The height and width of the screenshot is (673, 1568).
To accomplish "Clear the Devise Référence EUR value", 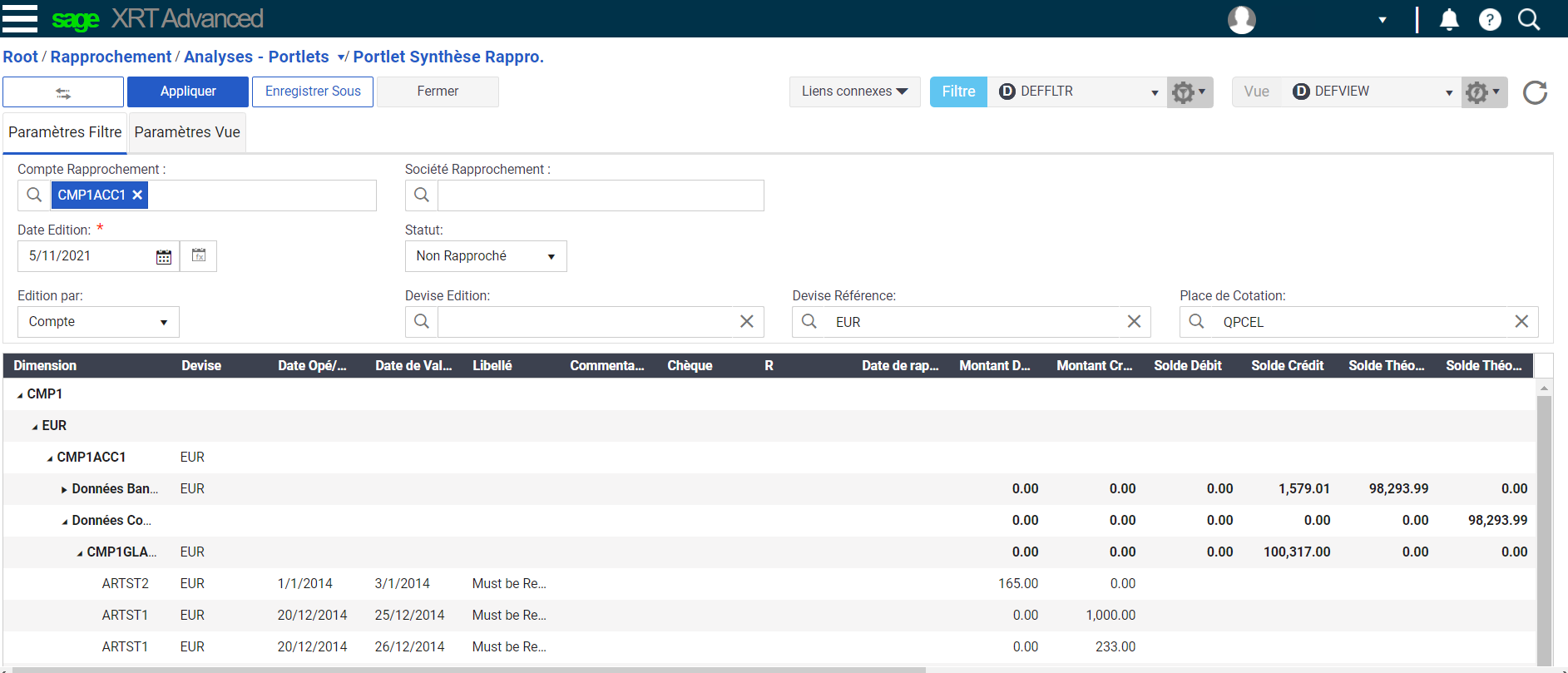I will pos(1134,322).
